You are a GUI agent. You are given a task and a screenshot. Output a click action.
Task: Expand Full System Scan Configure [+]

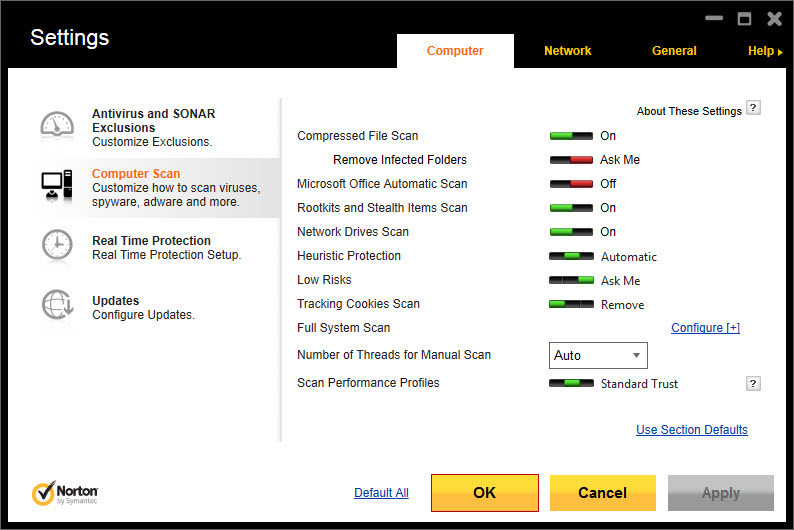pos(705,328)
